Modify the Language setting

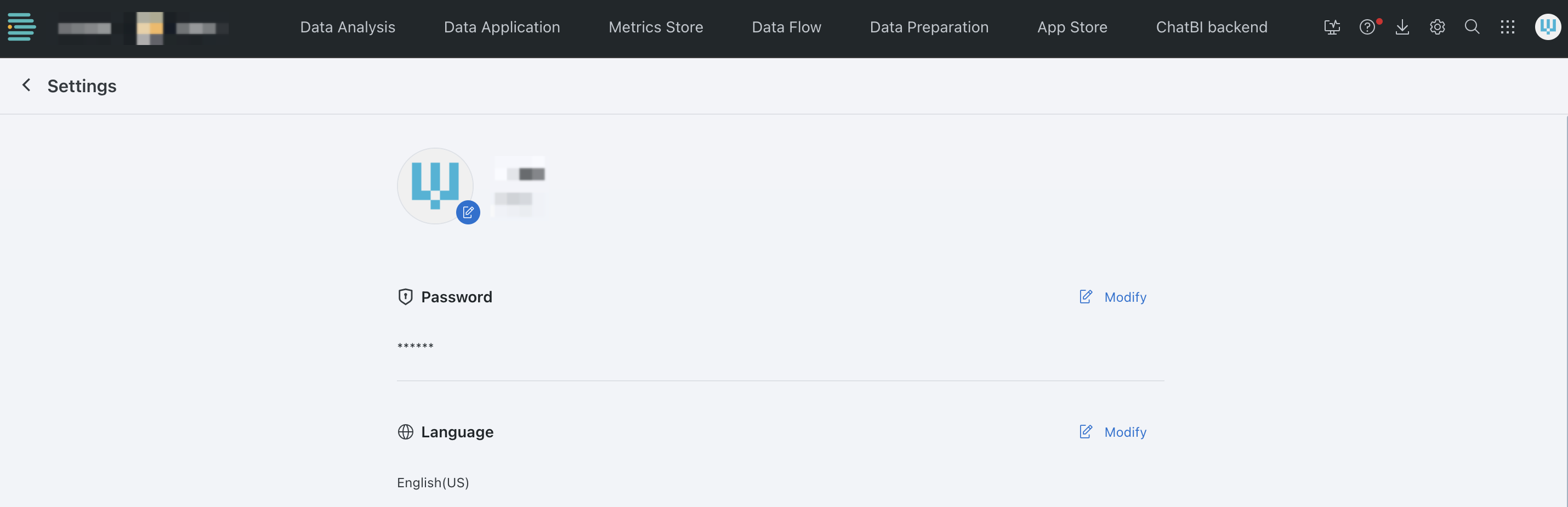pos(1113,432)
